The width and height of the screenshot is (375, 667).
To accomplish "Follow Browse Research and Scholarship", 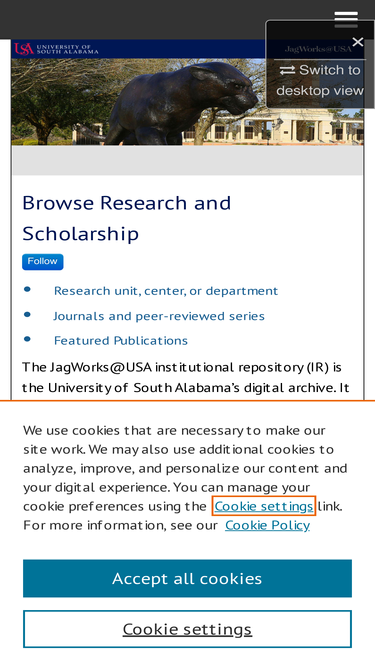I will pos(43,262).
